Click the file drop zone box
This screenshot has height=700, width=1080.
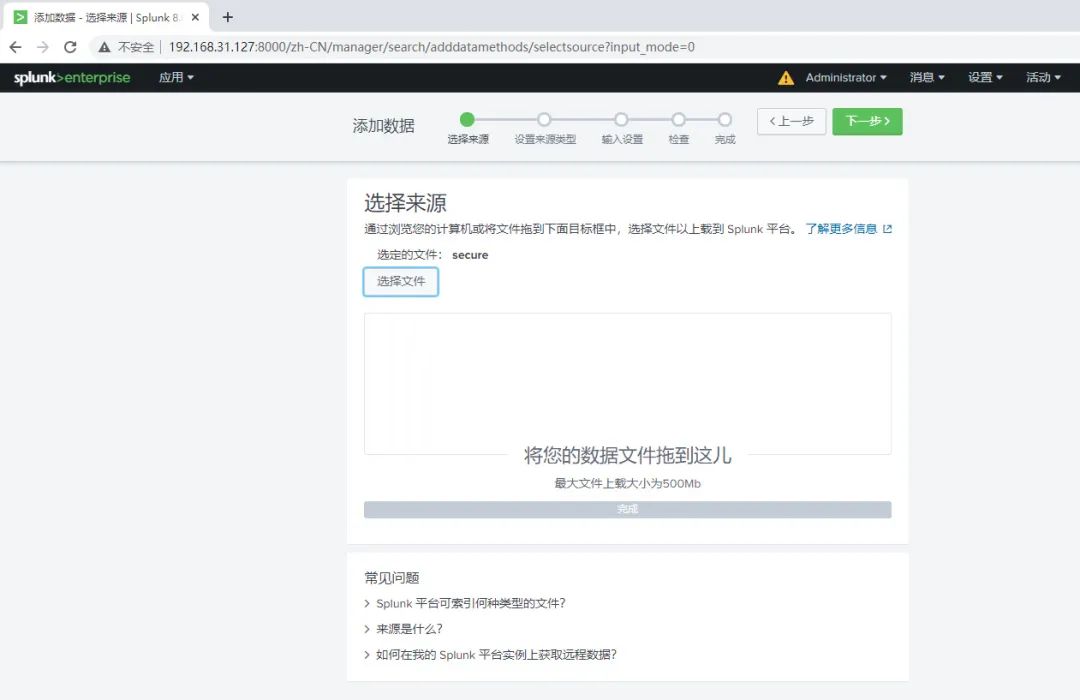click(x=627, y=384)
